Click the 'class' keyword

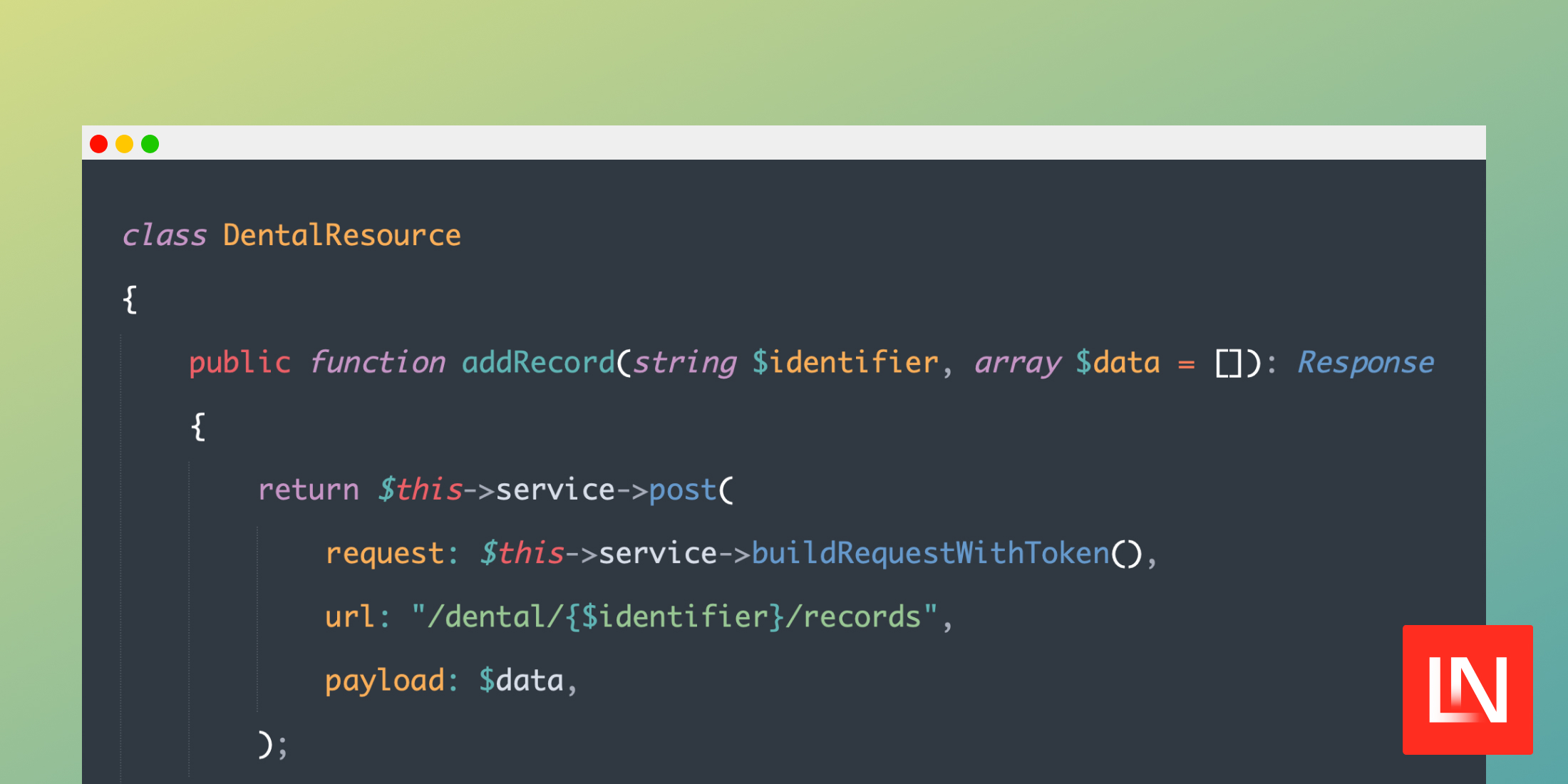click(165, 235)
